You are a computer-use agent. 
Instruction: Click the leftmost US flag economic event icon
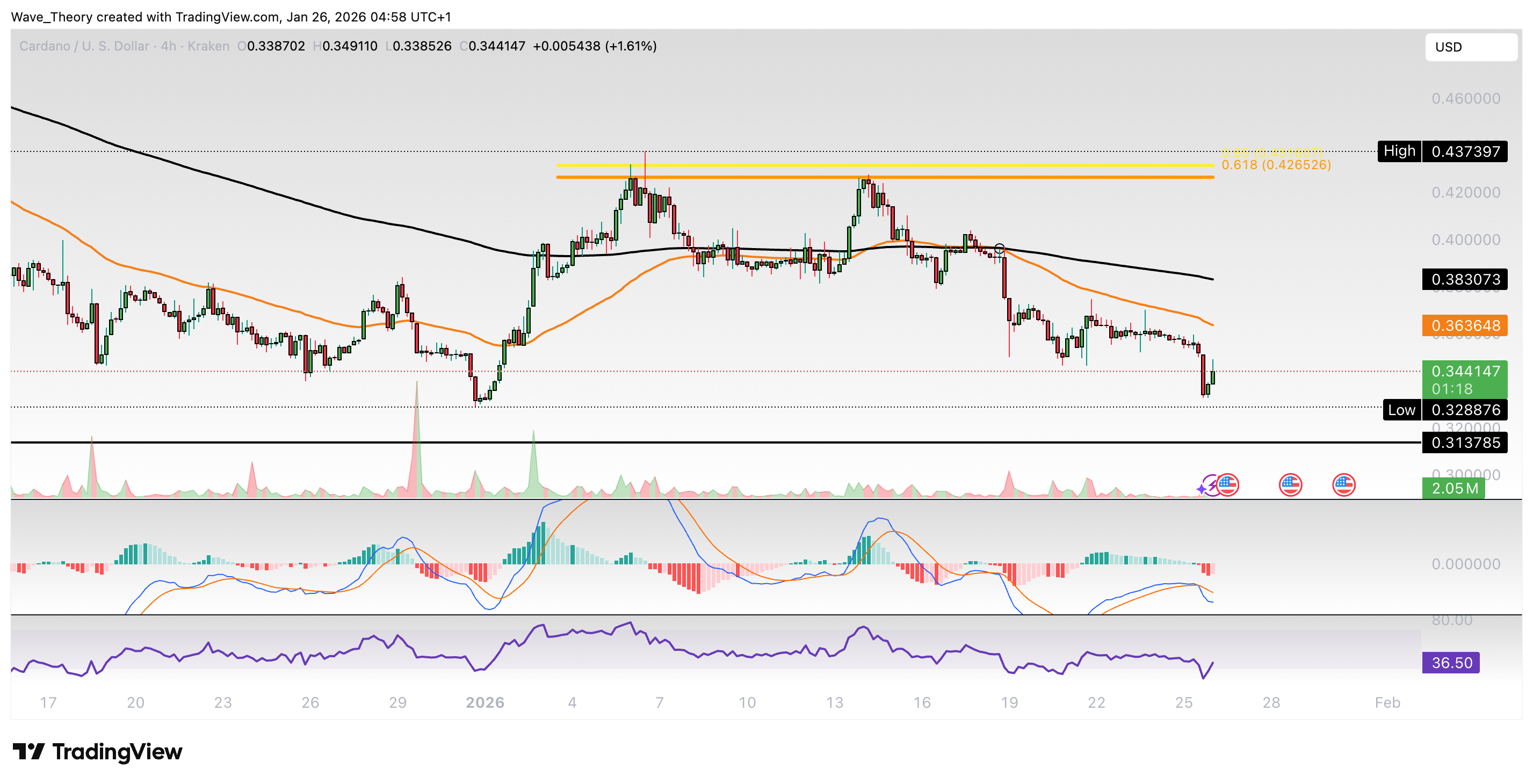click(x=1228, y=485)
